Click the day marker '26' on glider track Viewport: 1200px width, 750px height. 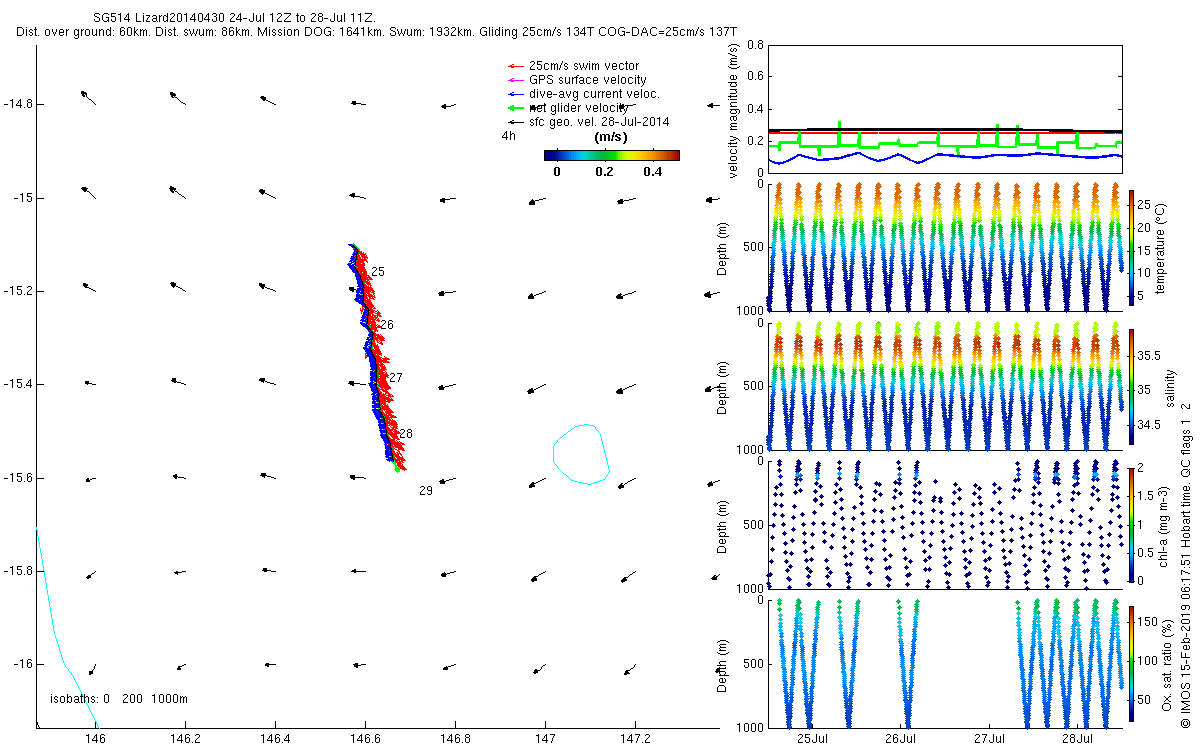click(x=387, y=325)
